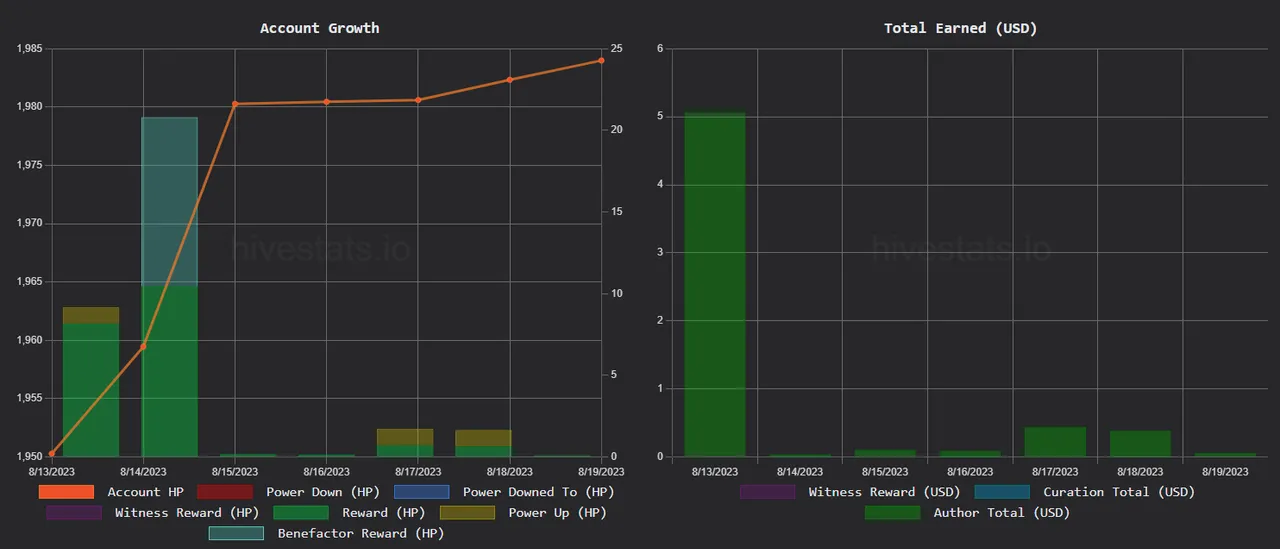Toggle the Author Total (USD) legend swatch
Viewport: 1280px width, 549px height.
click(x=893, y=513)
